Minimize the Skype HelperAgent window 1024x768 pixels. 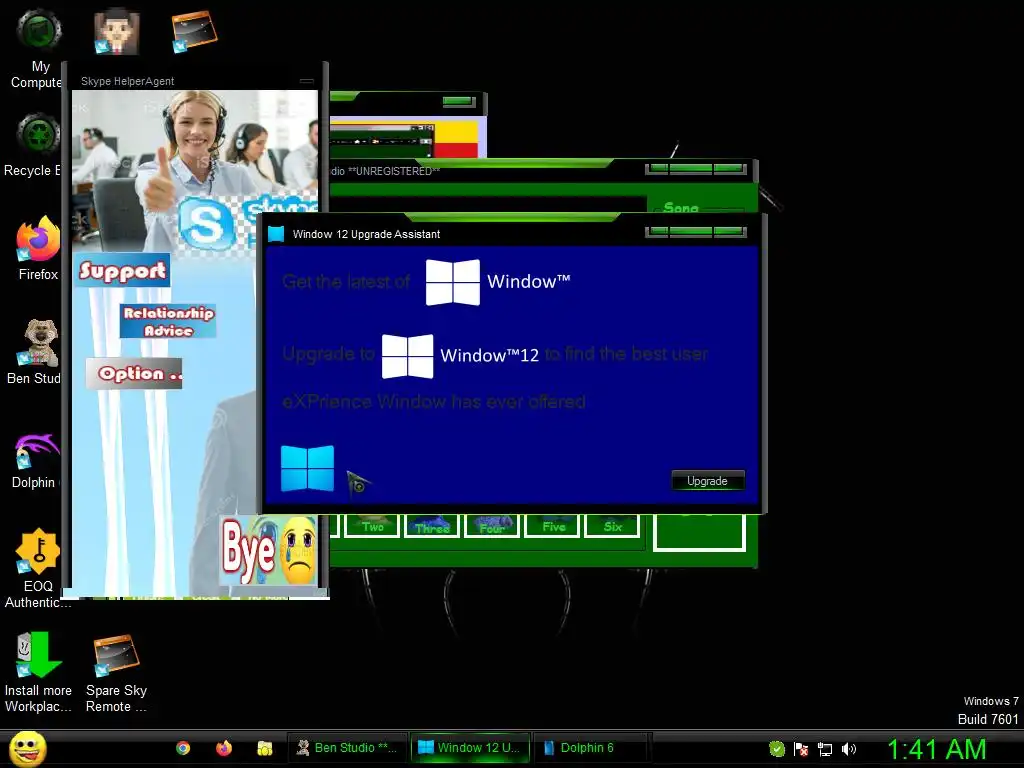click(x=306, y=82)
